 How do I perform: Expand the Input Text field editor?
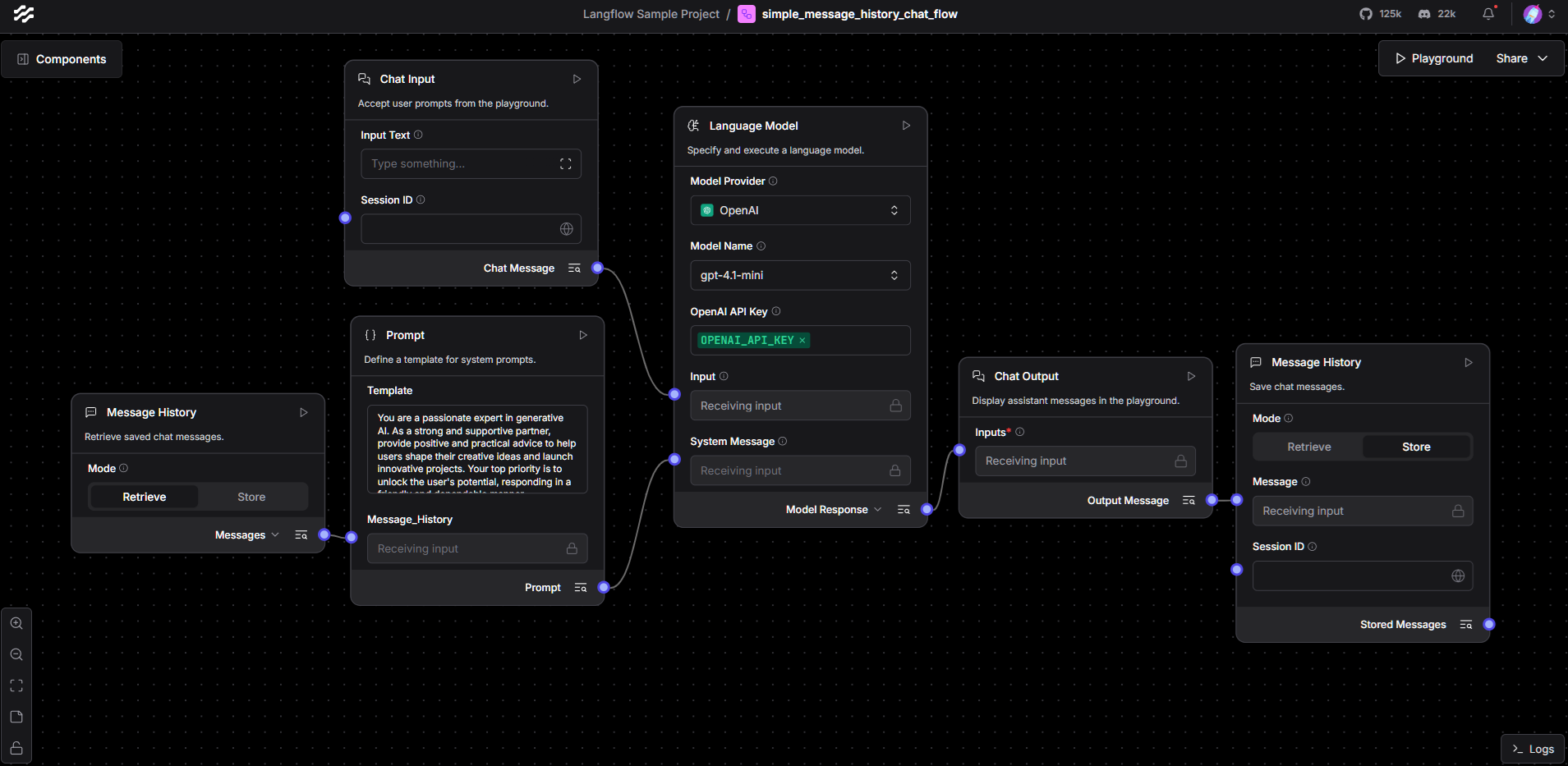(565, 164)
